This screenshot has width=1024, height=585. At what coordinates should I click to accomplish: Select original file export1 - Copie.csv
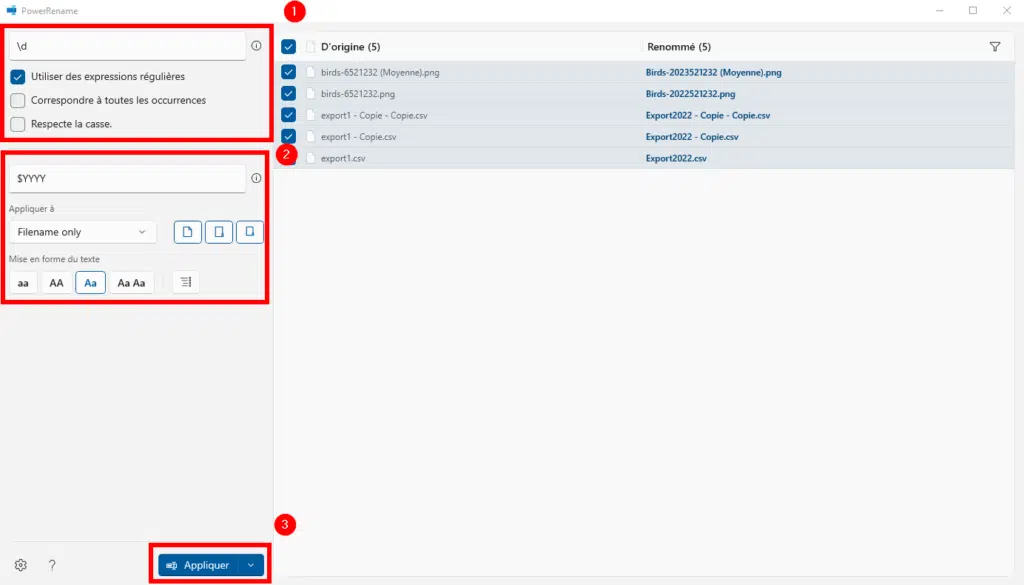[359, 137]
